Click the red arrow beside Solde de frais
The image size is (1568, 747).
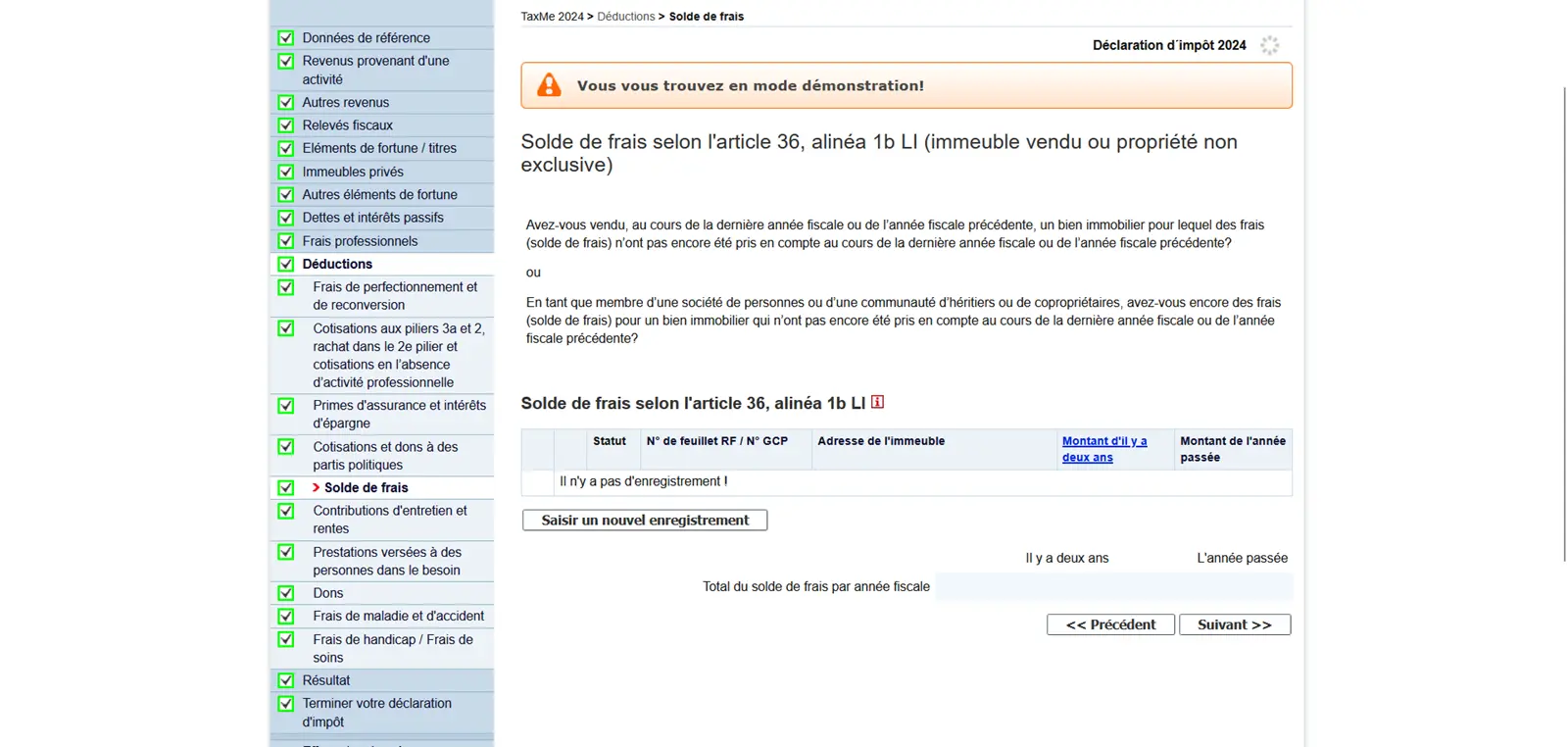point(316,487)
